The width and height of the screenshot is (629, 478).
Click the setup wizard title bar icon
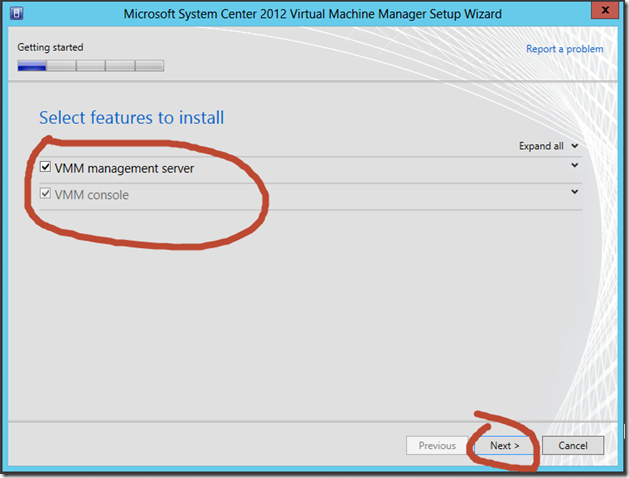click(x=16, y=13)
